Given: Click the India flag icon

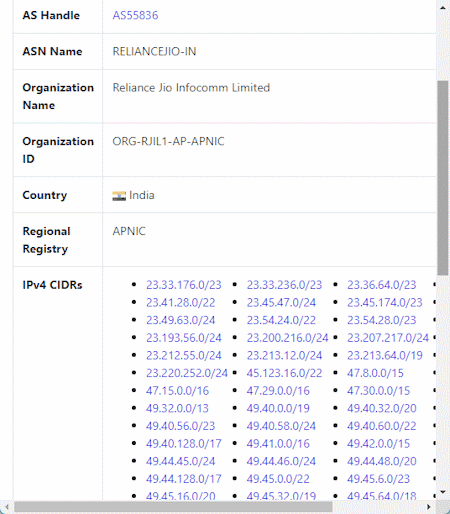Looking at the screenshot, I should (x=119, y=196).
